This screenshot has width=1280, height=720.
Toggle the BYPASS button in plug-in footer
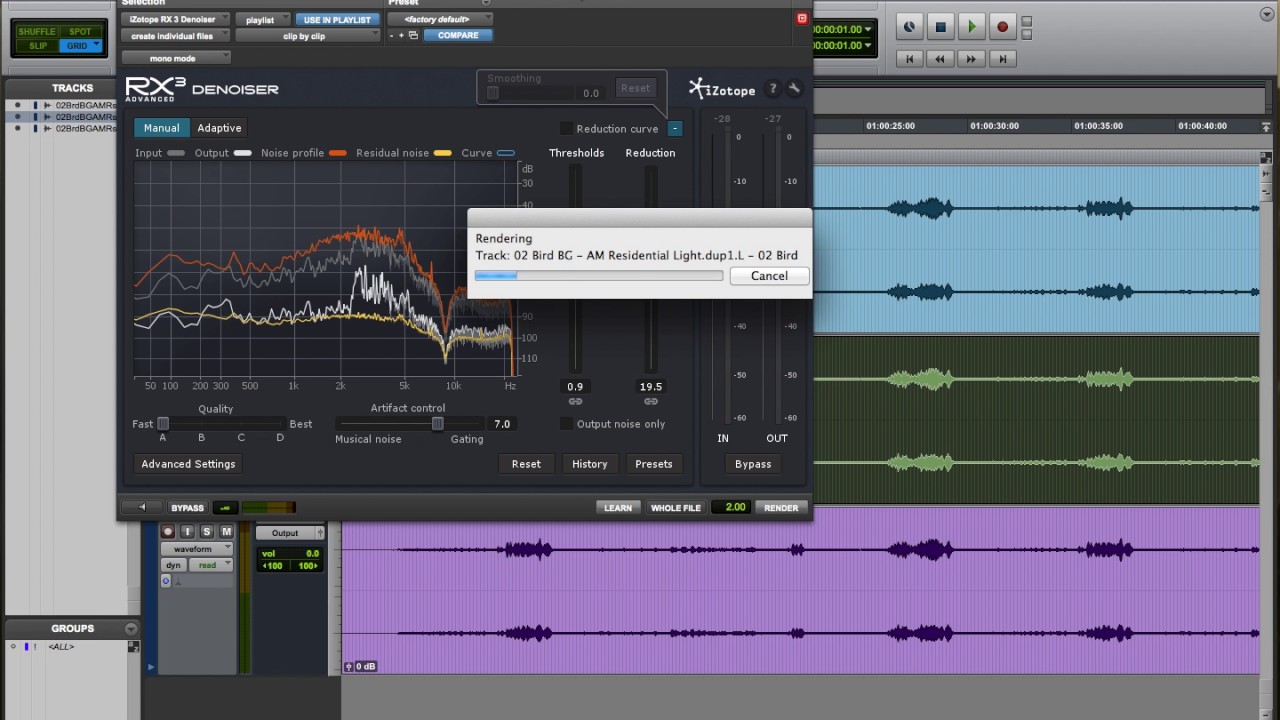[187, 508]
